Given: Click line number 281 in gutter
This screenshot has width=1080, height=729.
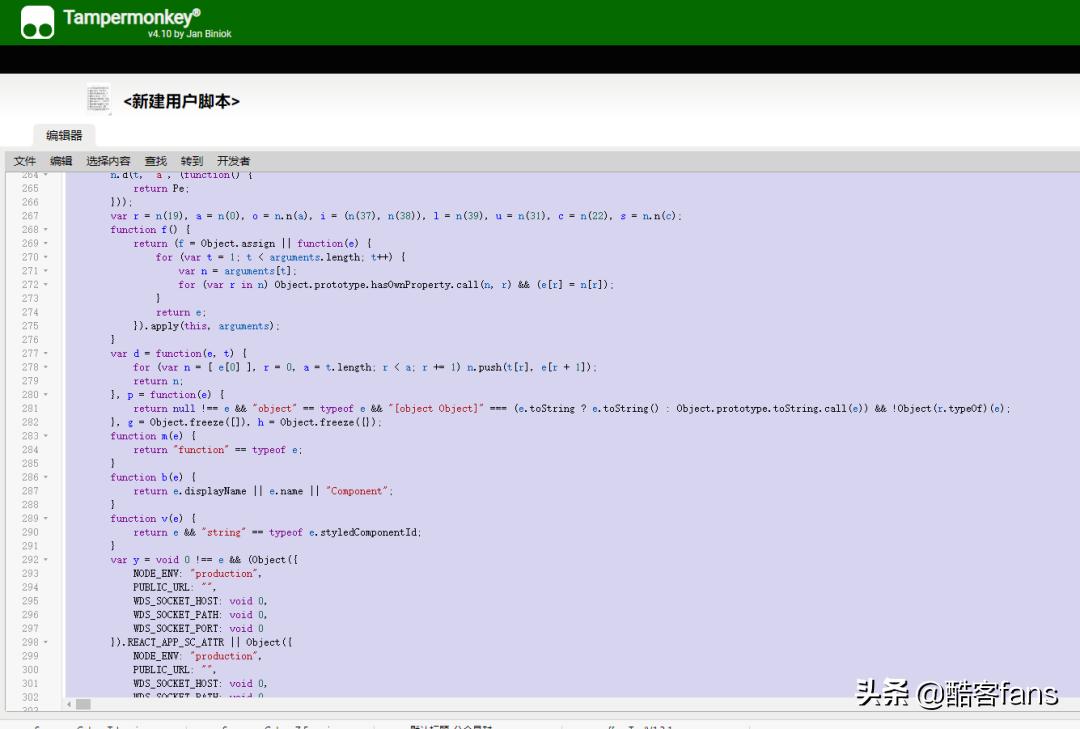Looking at the screenshot, I should pyautogui.click(x=30, y=409).
